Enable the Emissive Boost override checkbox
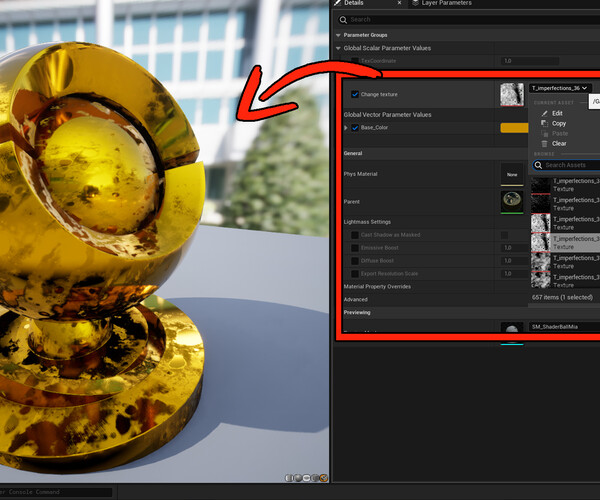The width and height of the screenshot is (600, 500). coord(355,248)
